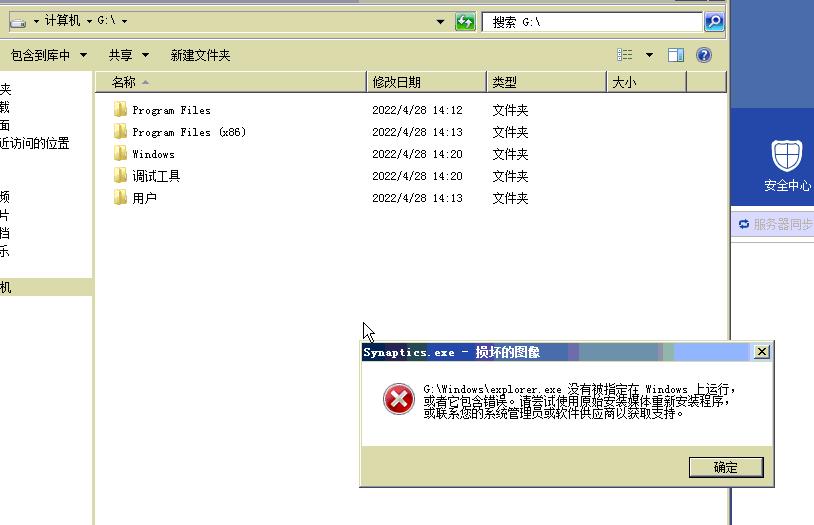Select the 用户 folder icon
This screenshot has height=525, width=814.
[x=120, y=197]
